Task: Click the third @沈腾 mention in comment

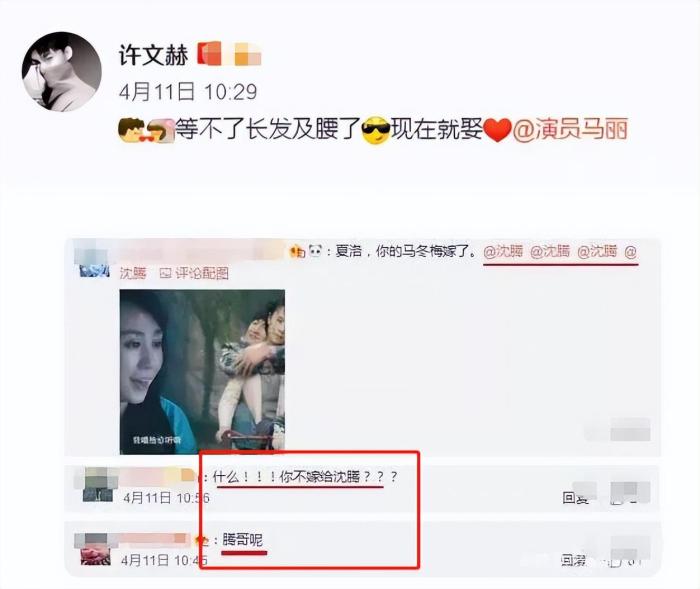Action: coord(597,251)
